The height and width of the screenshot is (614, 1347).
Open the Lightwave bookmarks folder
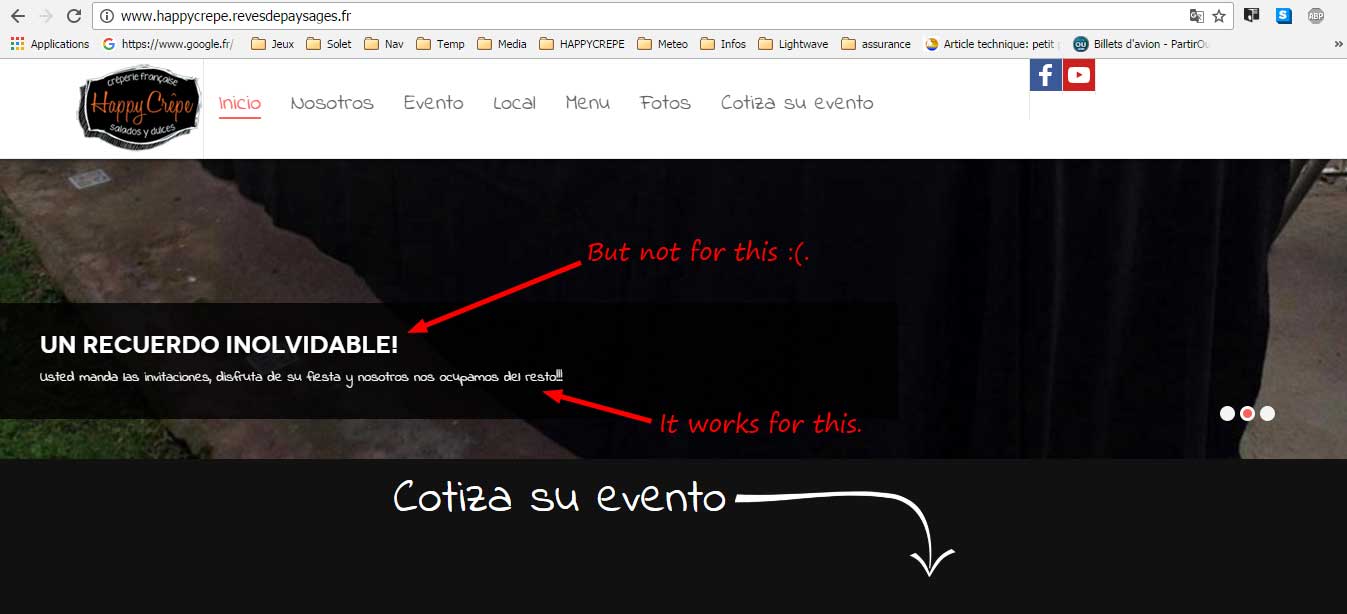[793, 44]
